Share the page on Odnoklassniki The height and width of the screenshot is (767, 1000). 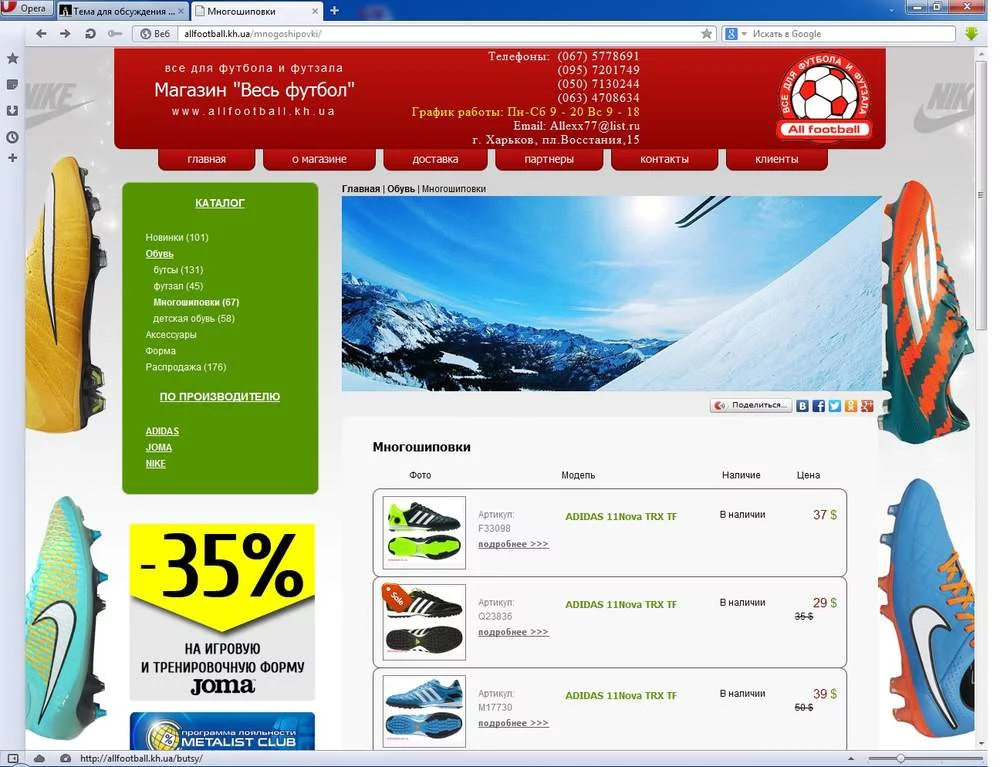click(851, 406)
